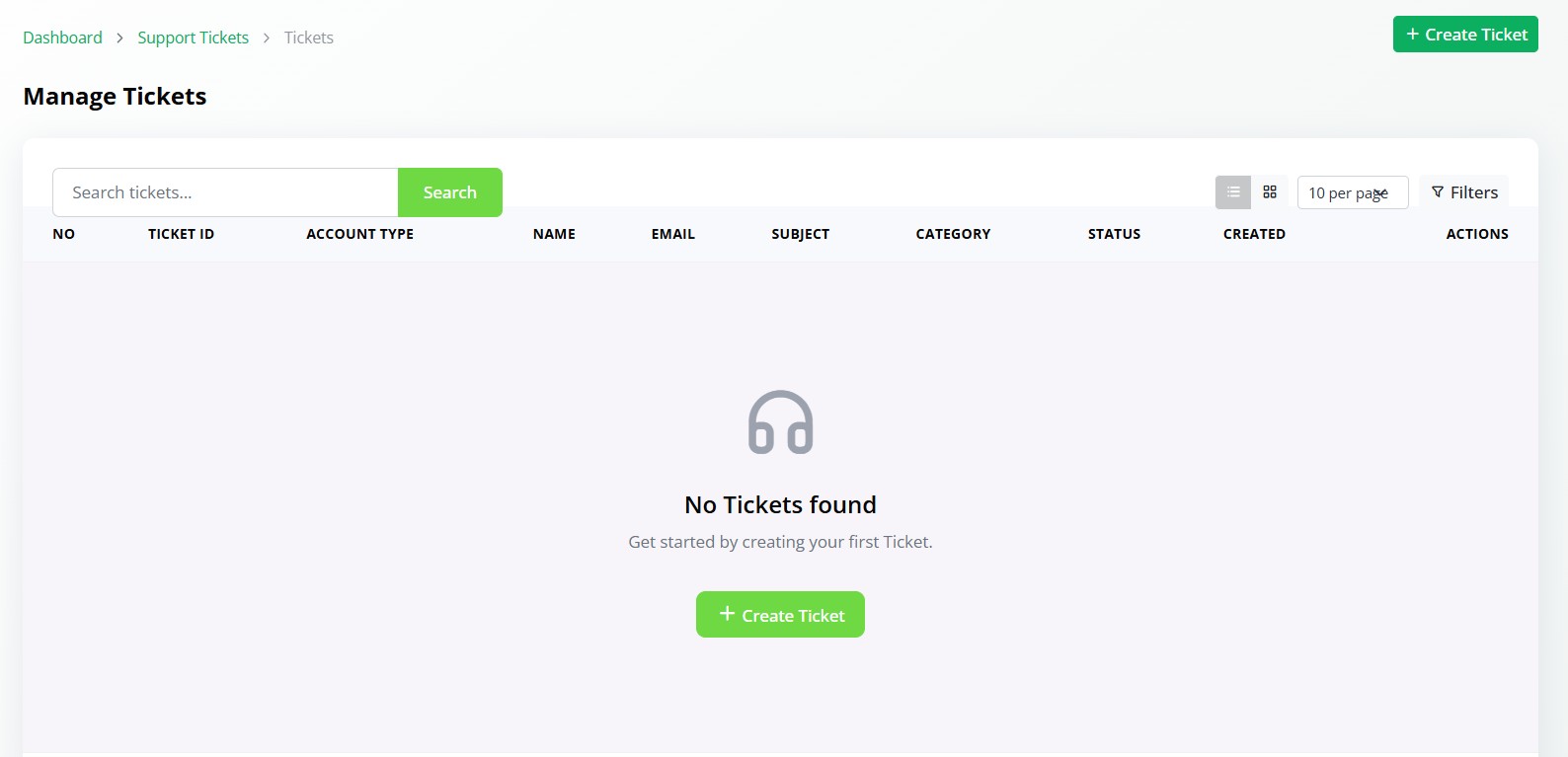
Task: Click the Category column header
Action: point(953,234)
